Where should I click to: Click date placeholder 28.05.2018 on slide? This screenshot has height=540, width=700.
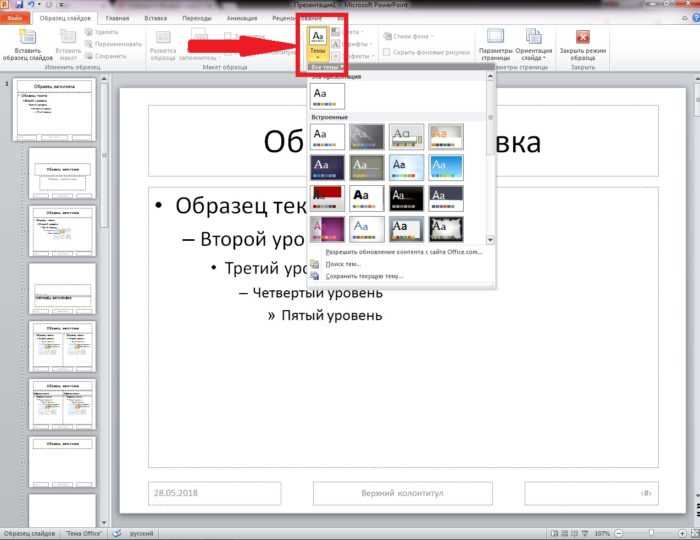[x=214, y=493]
